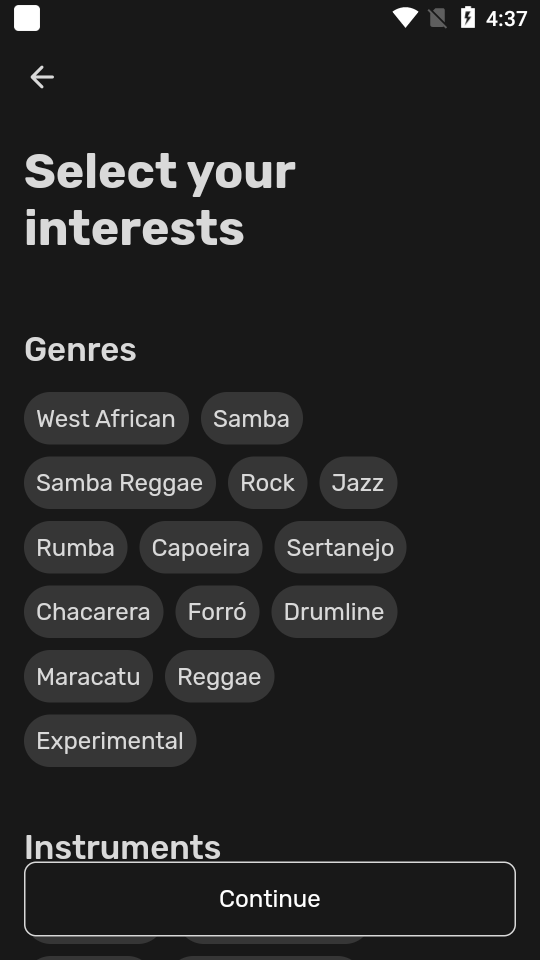Tap the back arrow icon
The width and height of the screenshot is (540, 960).
42,77
